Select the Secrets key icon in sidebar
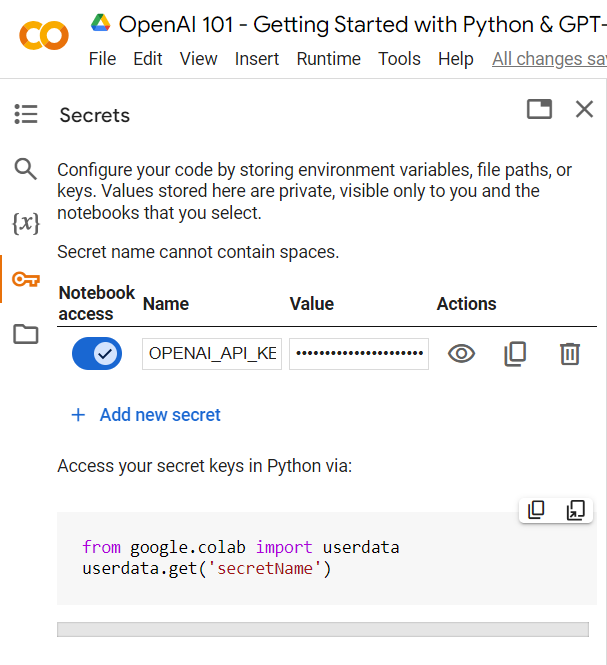 coord(26,279)
